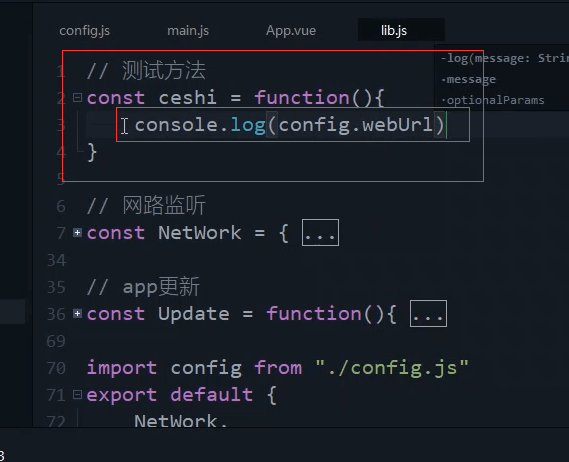Select the log(message) autocomplete hint

tap(504, 58)
